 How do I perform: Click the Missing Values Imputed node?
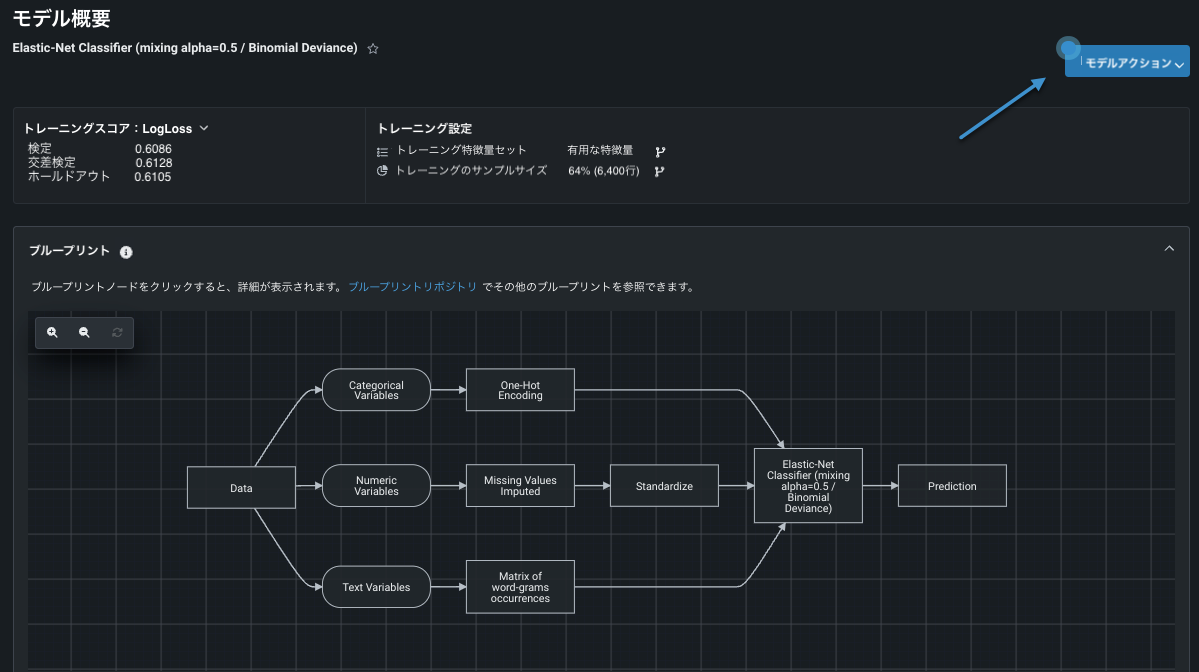520,486
